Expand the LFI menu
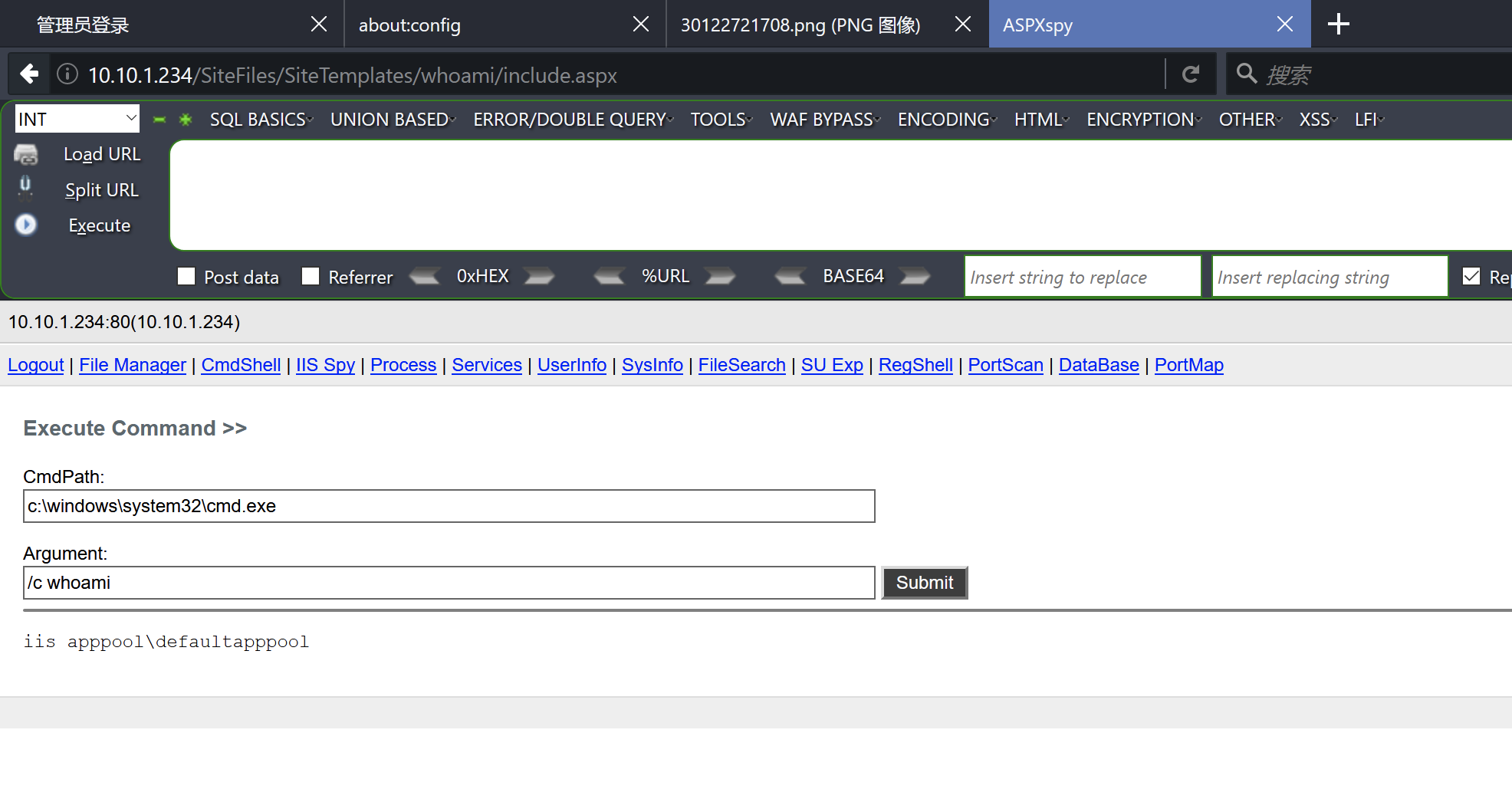The height and width of the screenshot is (802, 1512). tap(1369, 120)
